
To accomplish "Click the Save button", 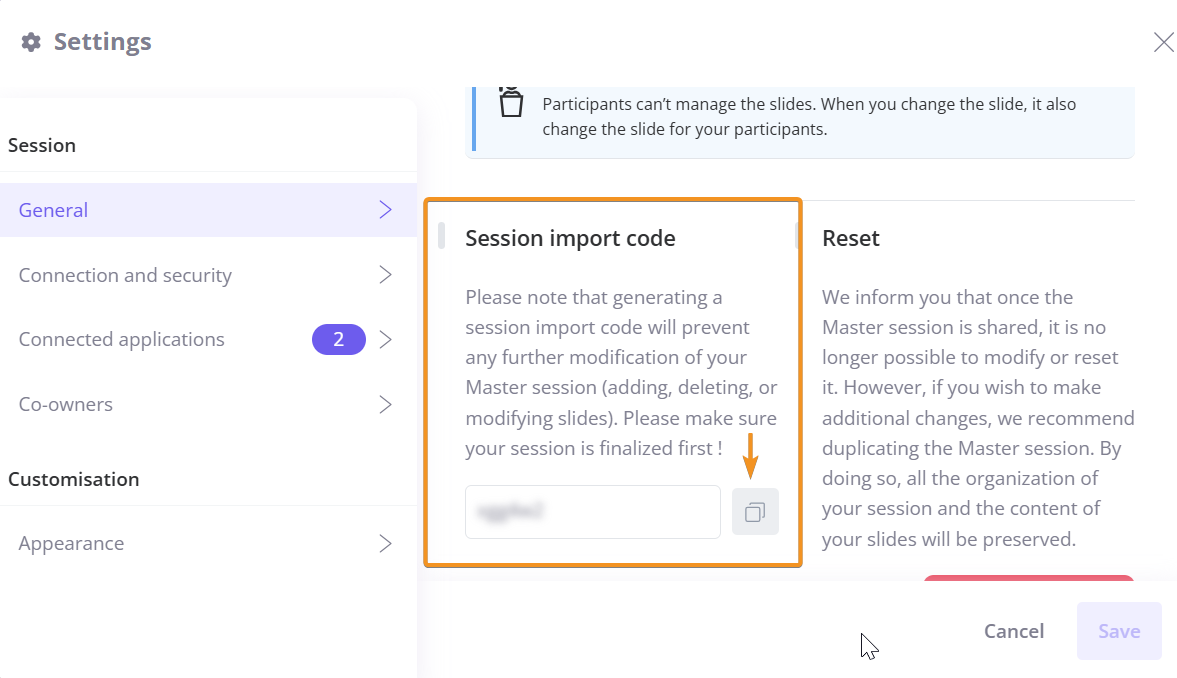I will 1119,631.
